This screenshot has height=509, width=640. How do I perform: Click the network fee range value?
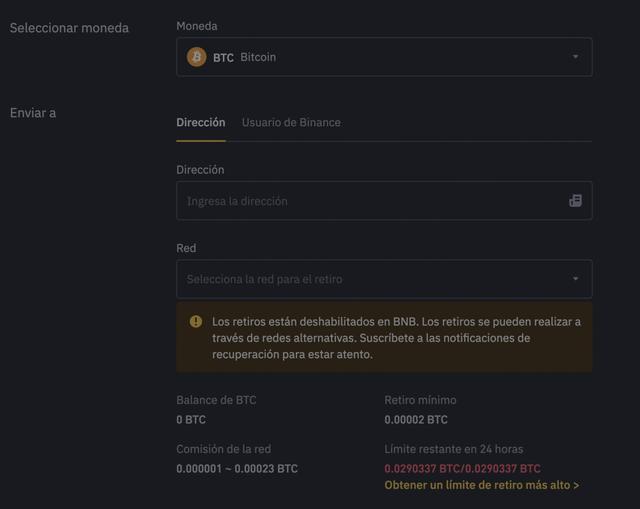click(237, 468)
